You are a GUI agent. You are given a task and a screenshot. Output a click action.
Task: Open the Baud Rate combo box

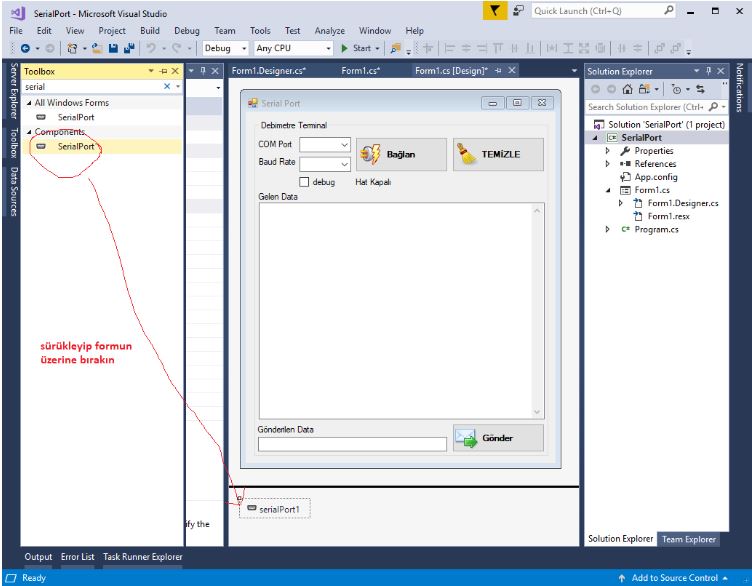click(344, 164)
